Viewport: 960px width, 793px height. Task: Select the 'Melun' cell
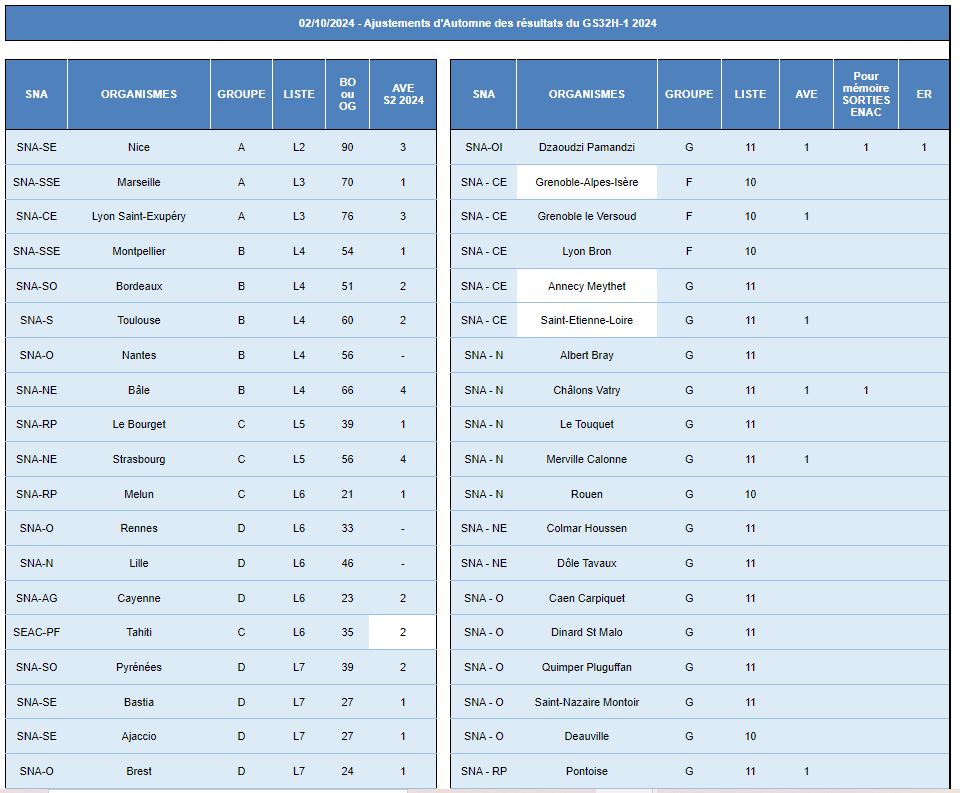pyautogui.click(x=139, y=494)
